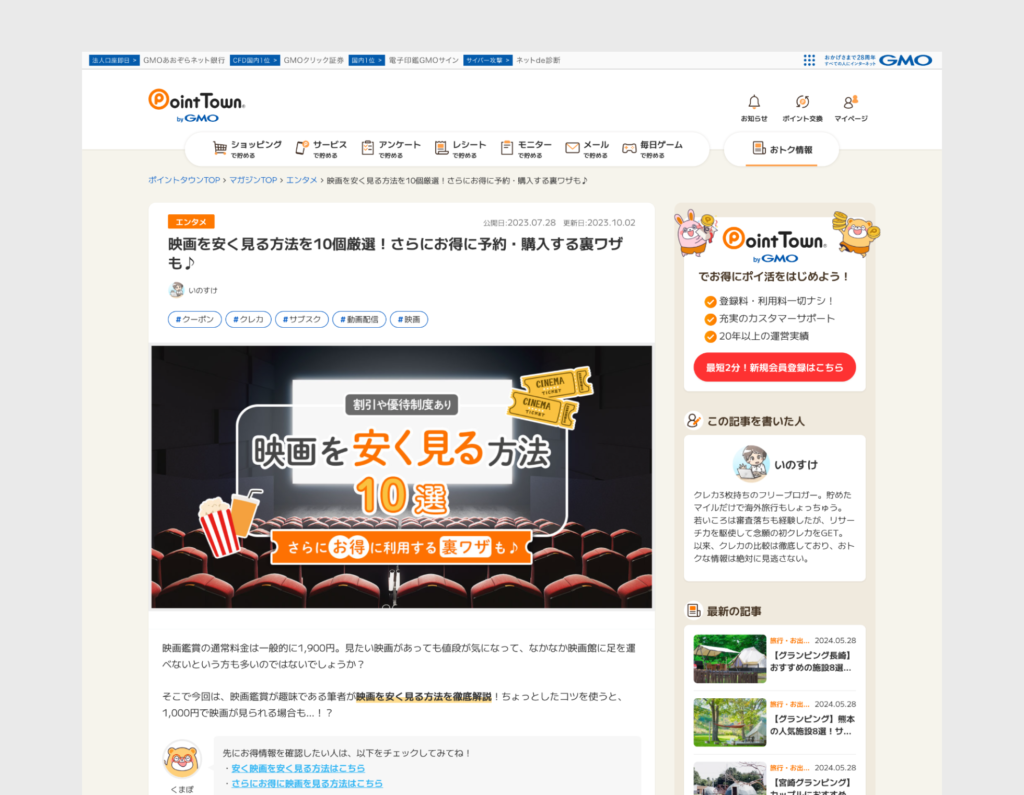
Task: Click the article headline 映画を安く見る方法を10個厳選
Action: click(x=396, y=253)
